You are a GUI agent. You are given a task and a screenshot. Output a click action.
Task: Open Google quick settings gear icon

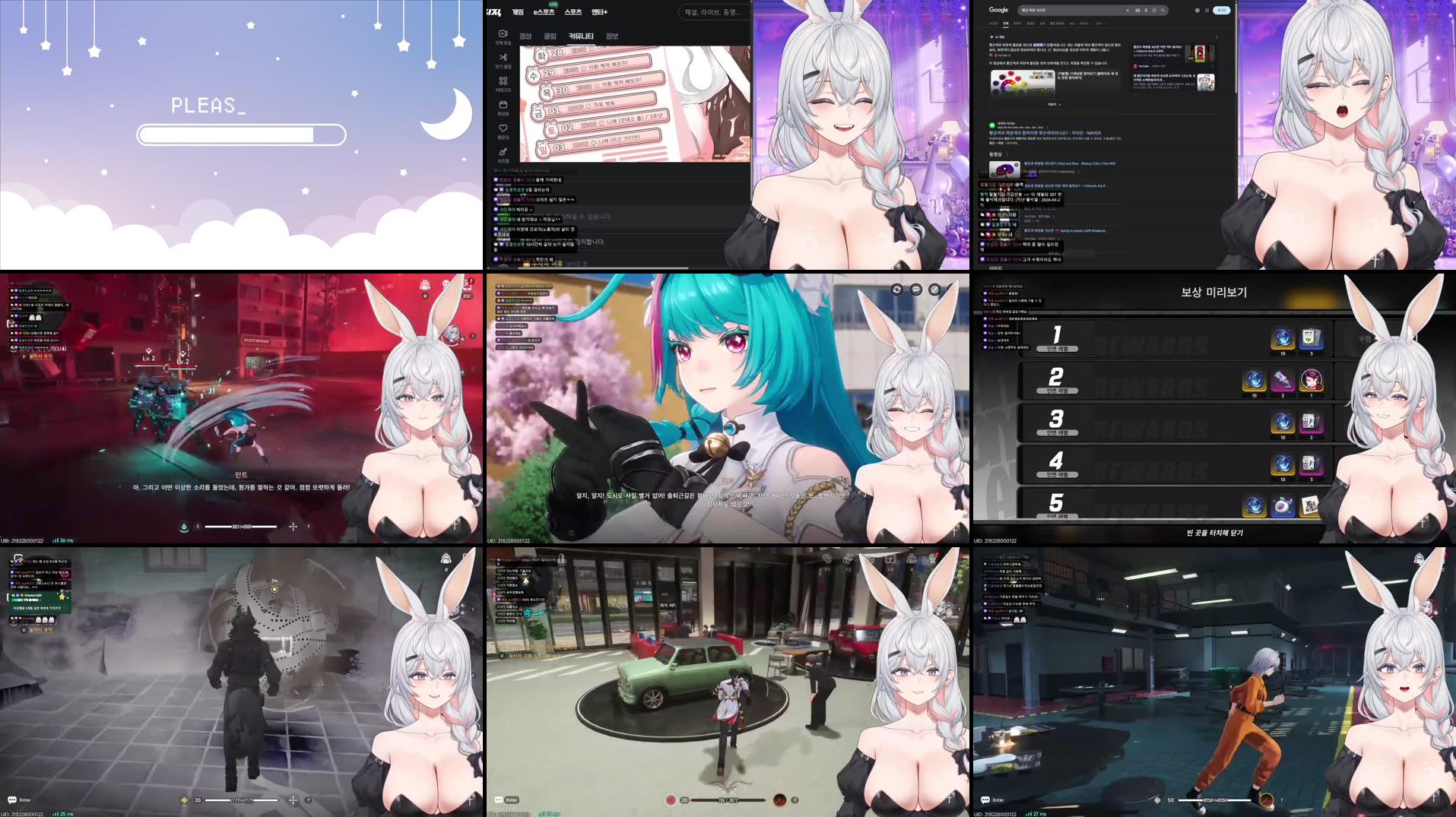1197,11
